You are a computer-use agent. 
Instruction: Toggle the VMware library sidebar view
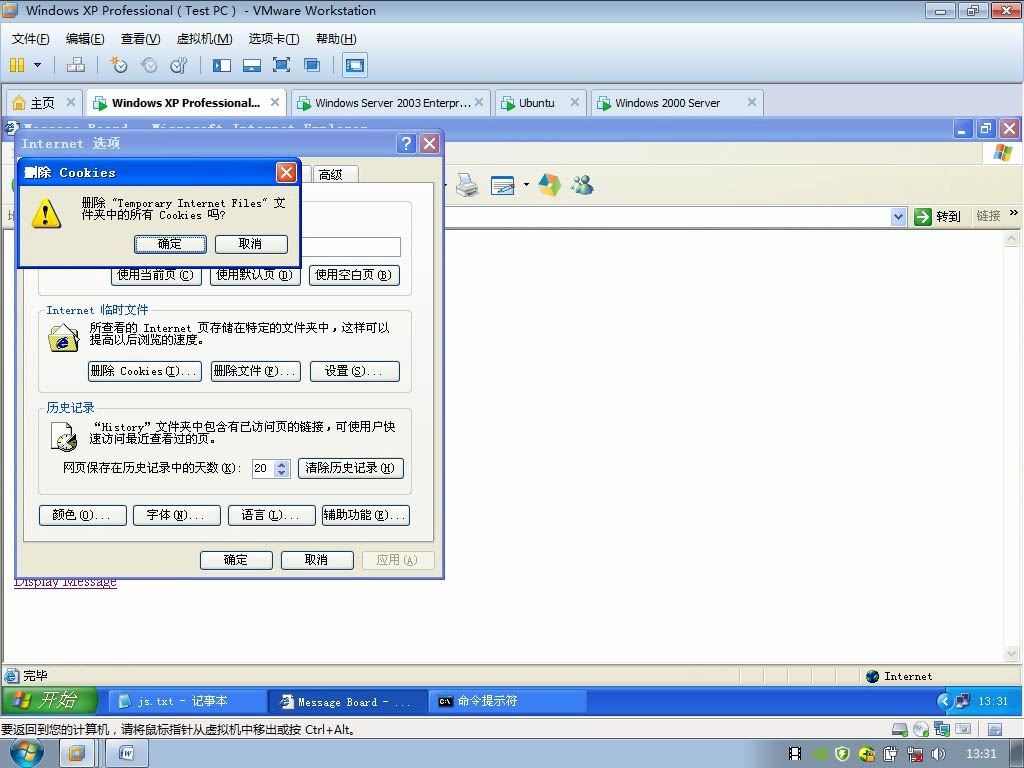click(x=222, y=65)
